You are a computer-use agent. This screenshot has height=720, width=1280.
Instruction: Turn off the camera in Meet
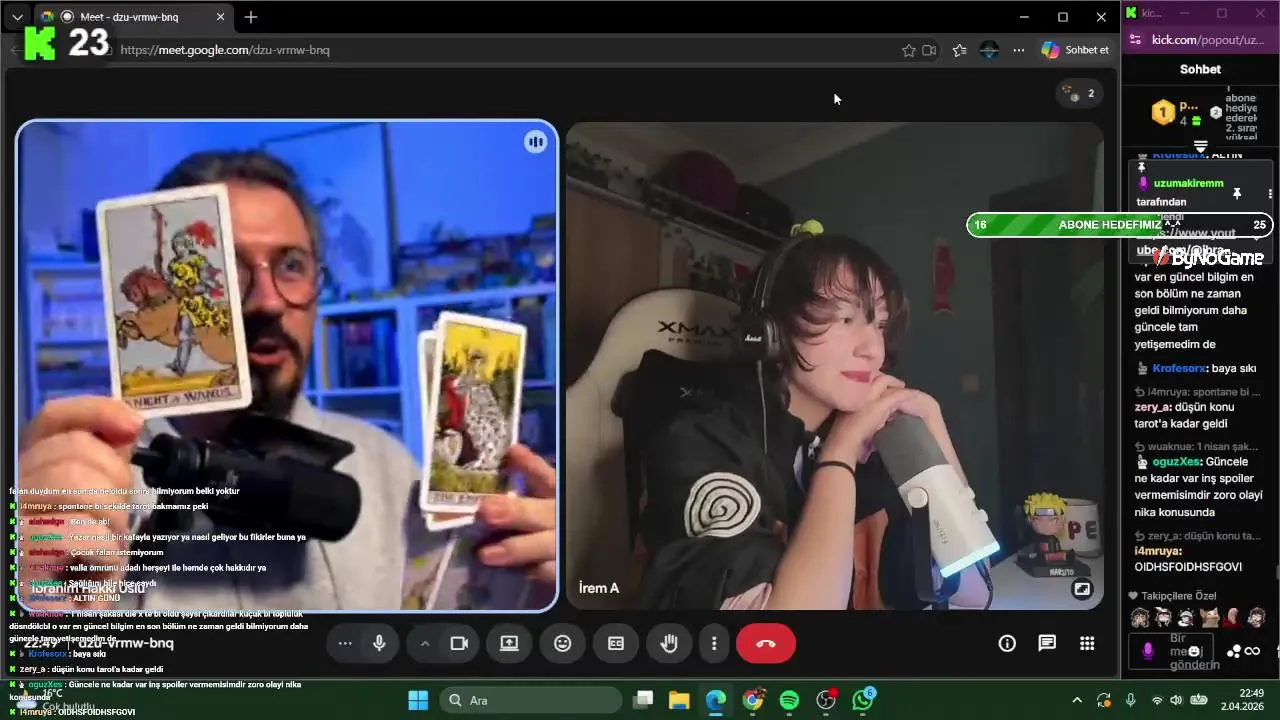pos(459,643)
